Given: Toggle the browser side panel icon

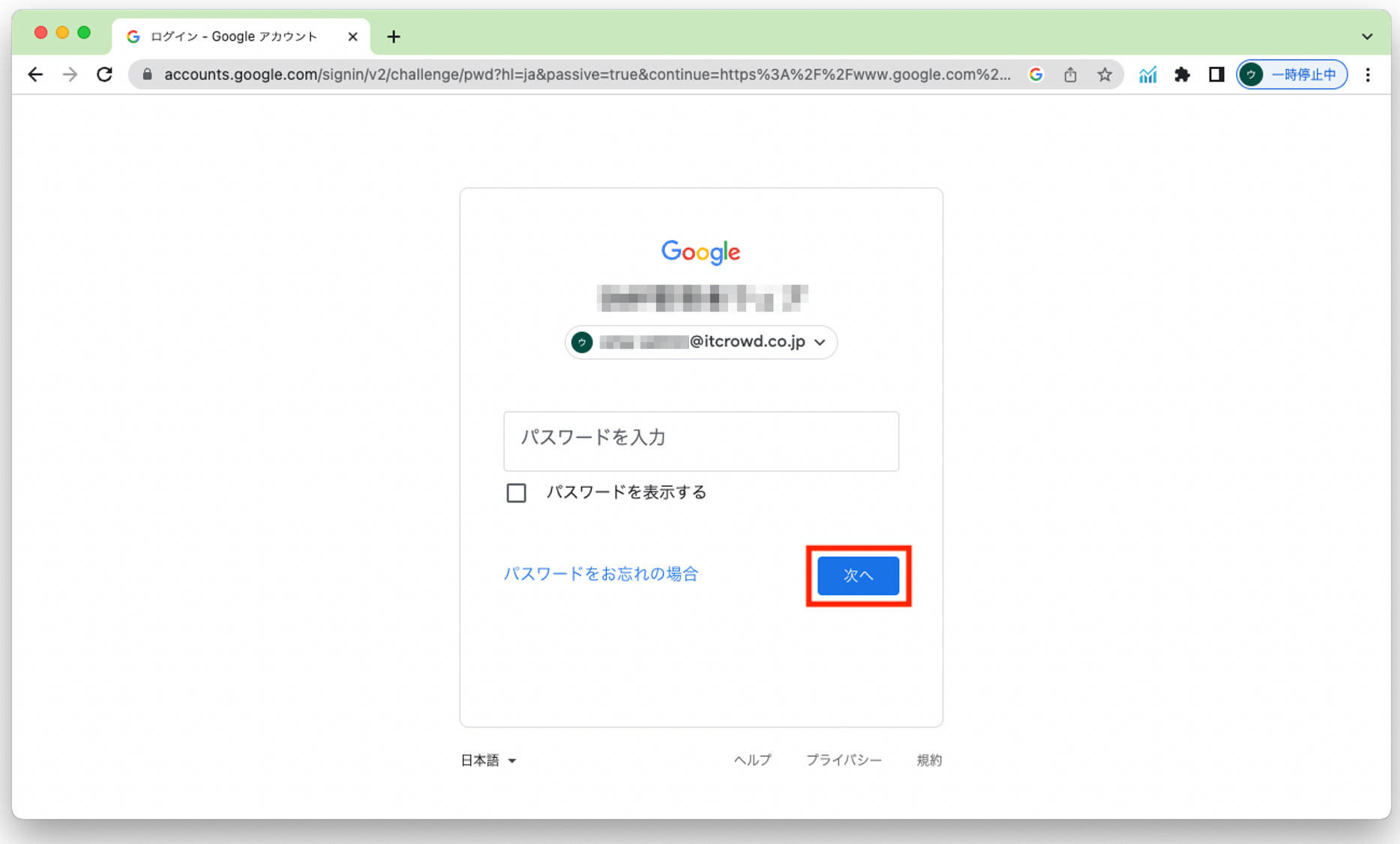Looking at the screenshot, I should tap(1216, 74).
